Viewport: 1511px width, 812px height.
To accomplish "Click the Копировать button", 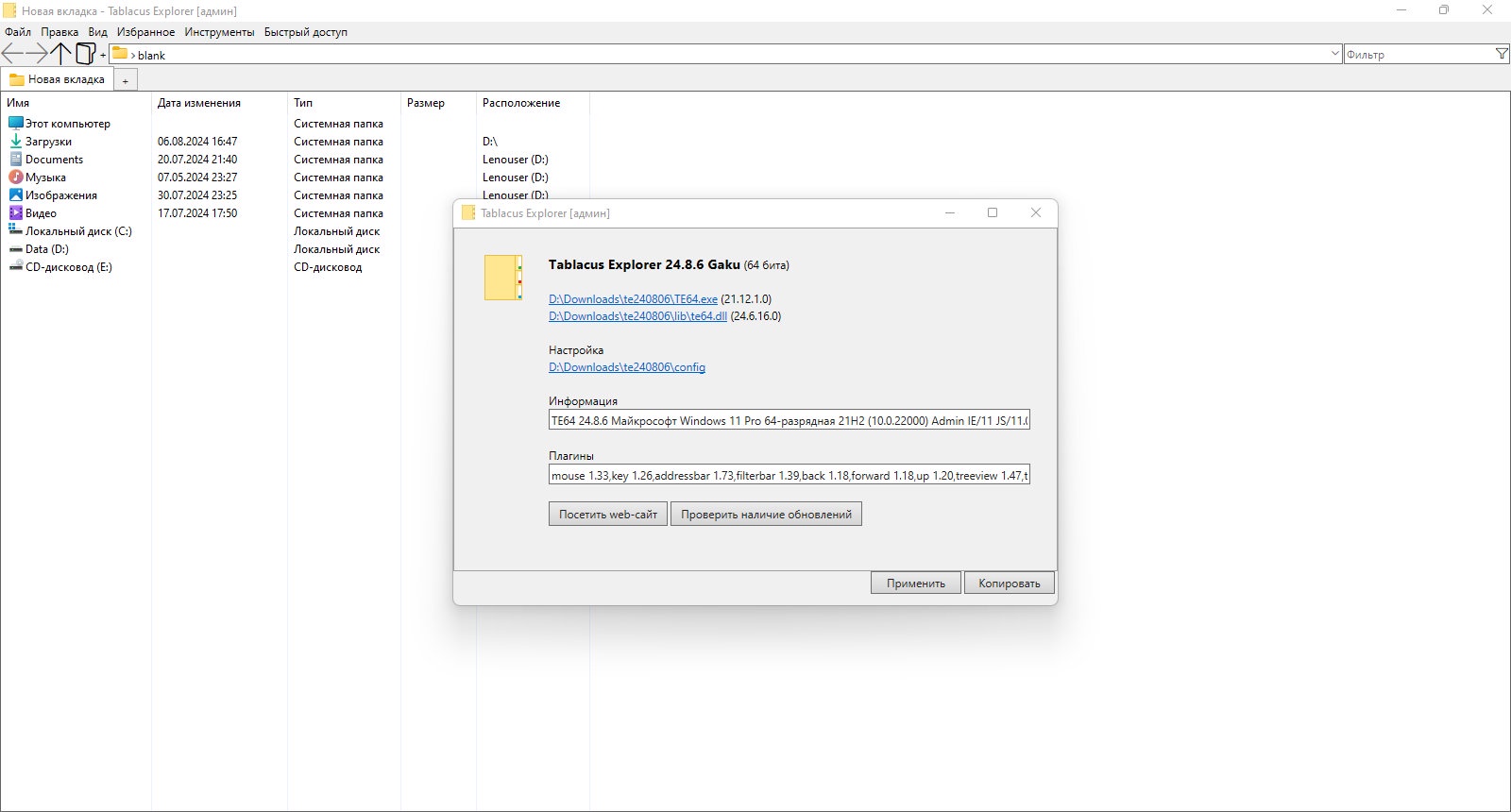I will click(x=1010, y=584).
